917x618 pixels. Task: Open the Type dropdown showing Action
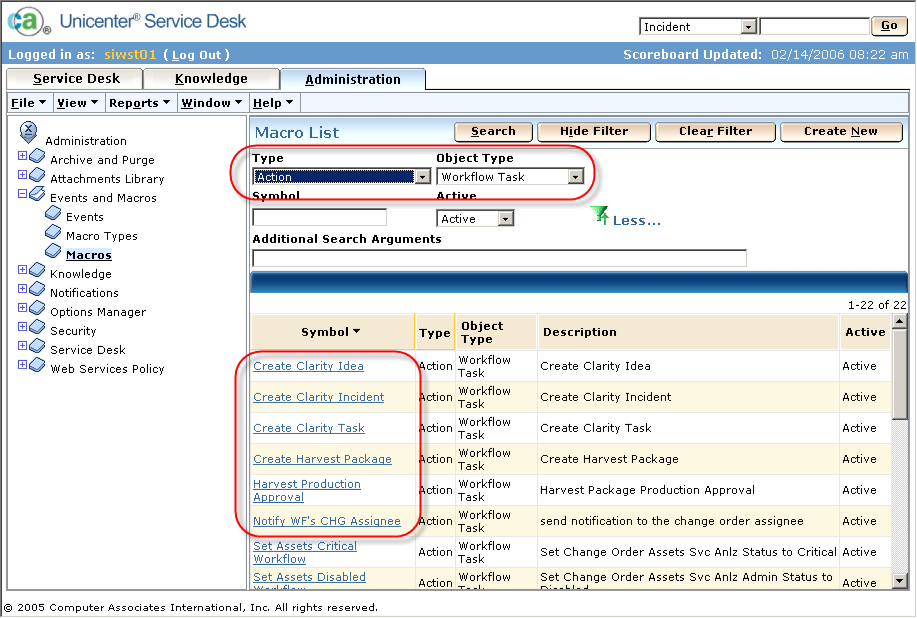click(x=422, y=177)
